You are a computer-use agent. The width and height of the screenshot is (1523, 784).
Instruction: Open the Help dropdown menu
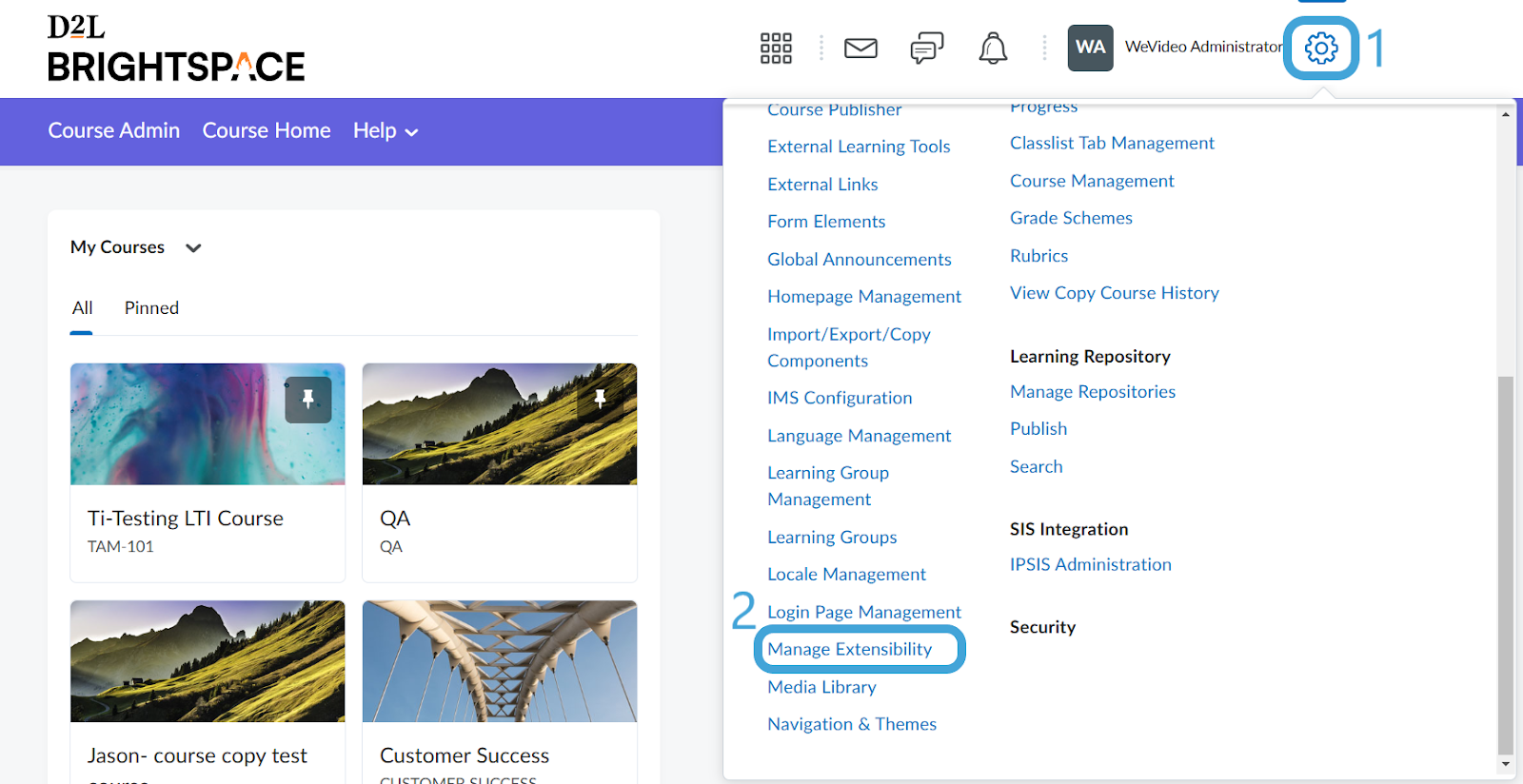tap(386, 131)
